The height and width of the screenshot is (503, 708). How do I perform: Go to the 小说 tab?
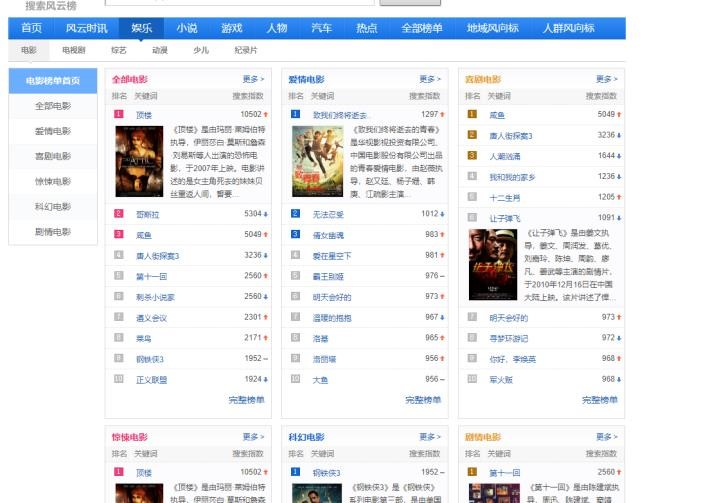187,28
